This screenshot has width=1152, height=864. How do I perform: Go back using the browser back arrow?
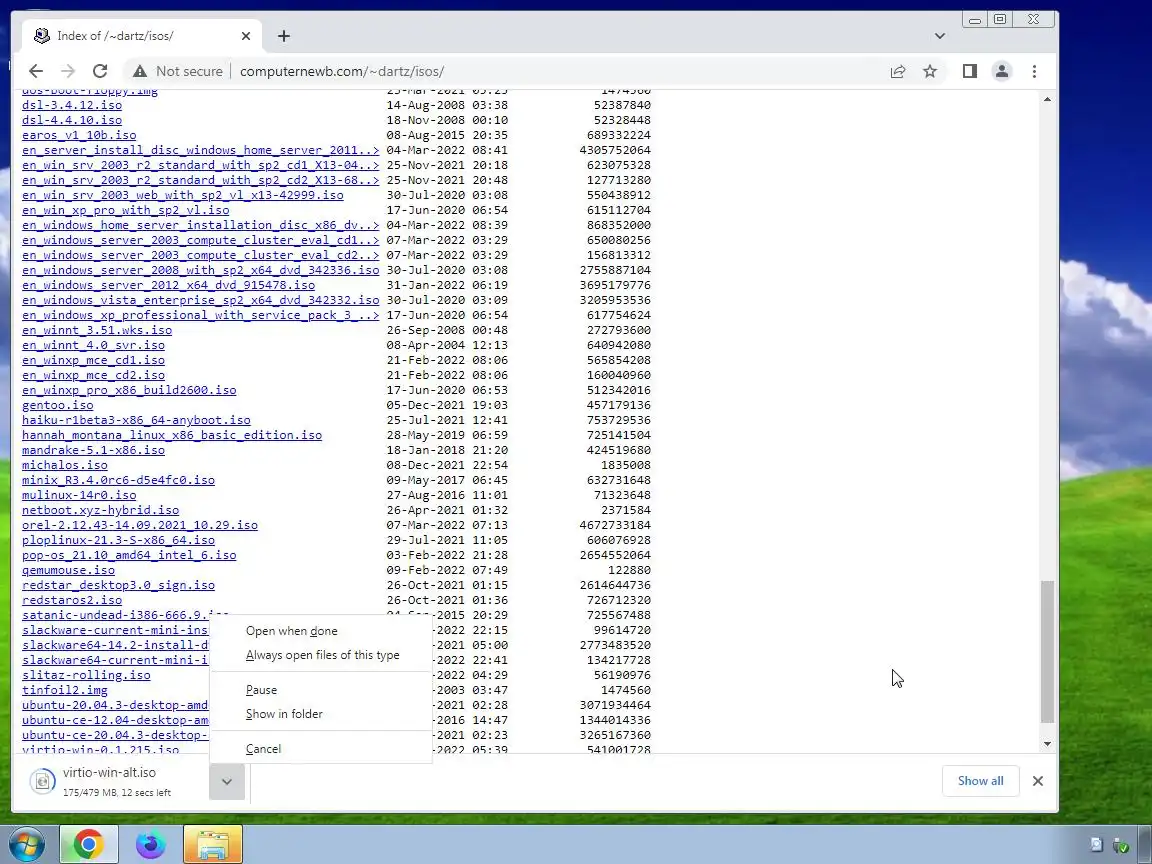point(35,71)
